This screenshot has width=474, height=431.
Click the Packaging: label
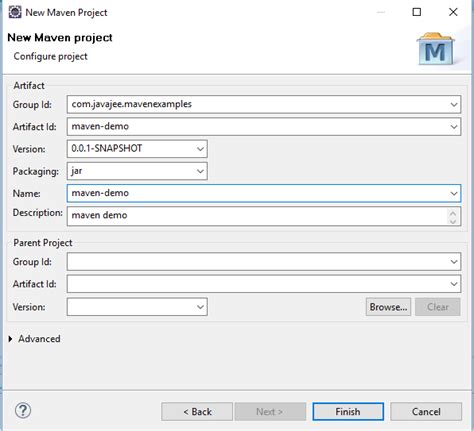pos(36,171)
